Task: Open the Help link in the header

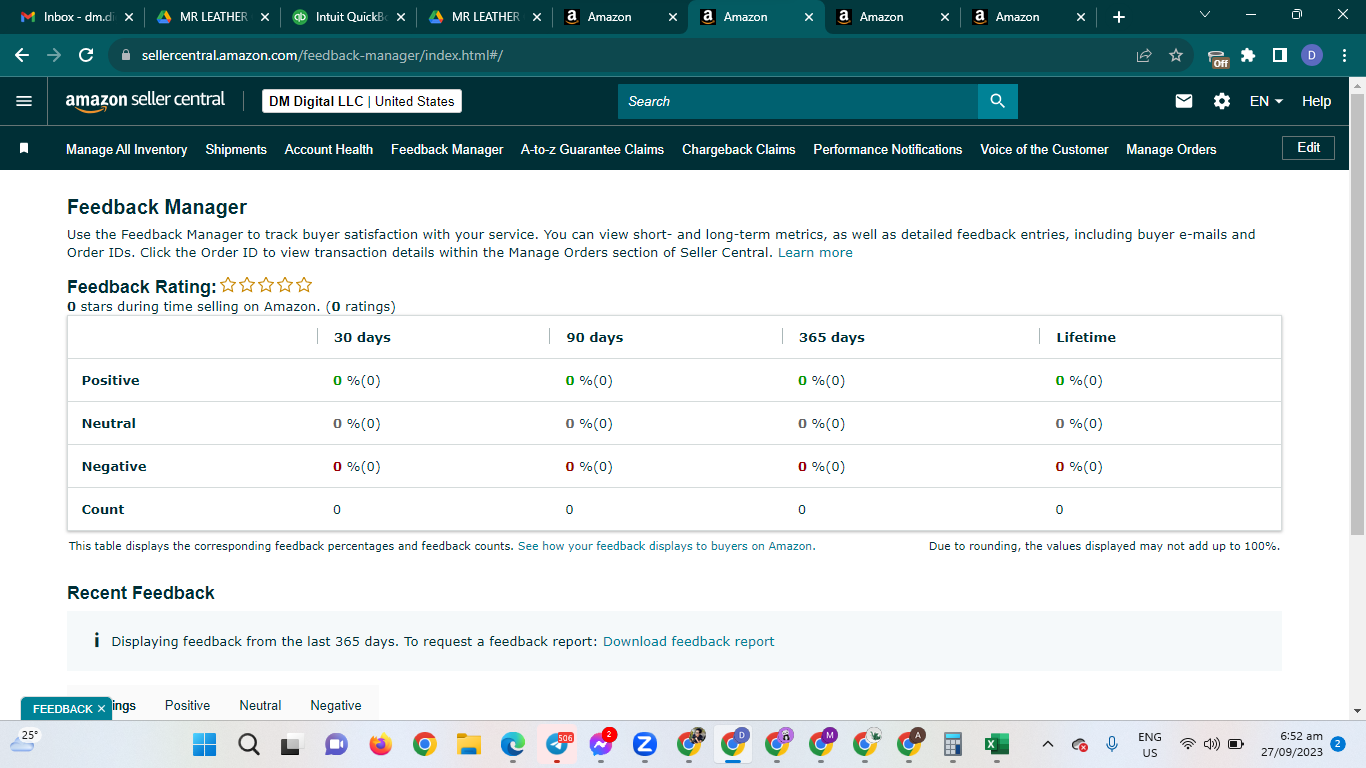Action: point(1317,101)
